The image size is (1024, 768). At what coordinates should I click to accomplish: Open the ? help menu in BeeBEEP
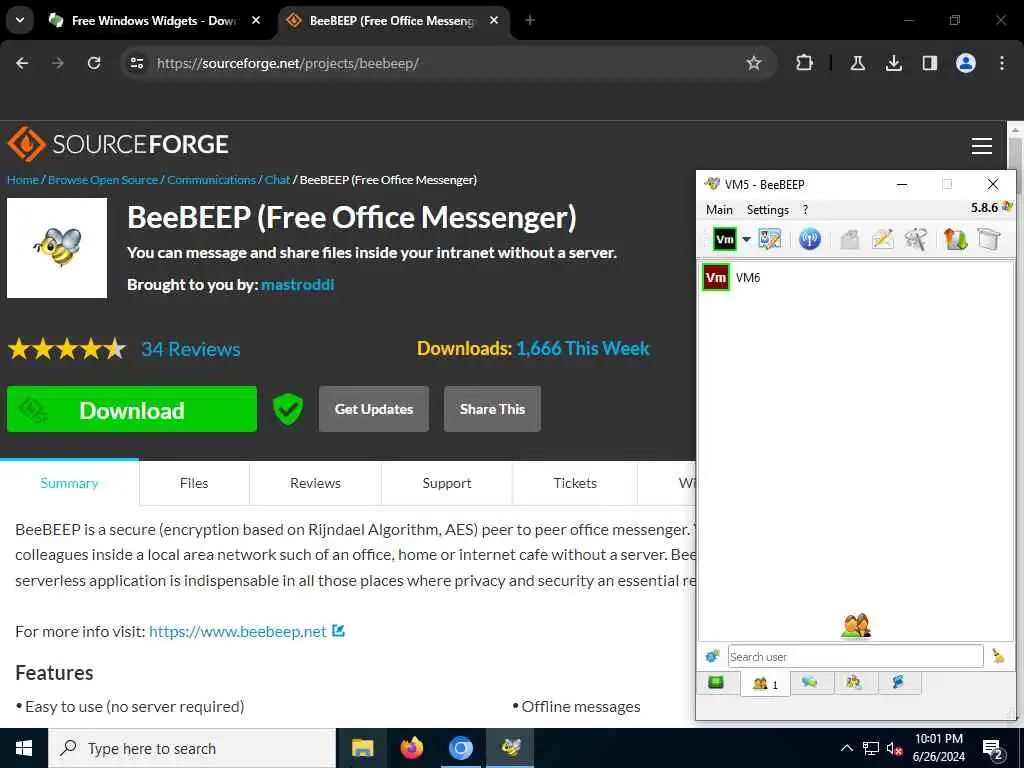(805, 210)
